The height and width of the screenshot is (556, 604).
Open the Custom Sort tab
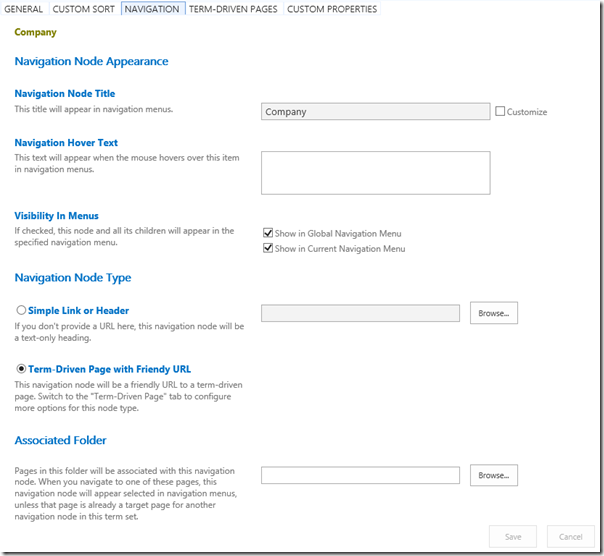(x=83, y=9)
